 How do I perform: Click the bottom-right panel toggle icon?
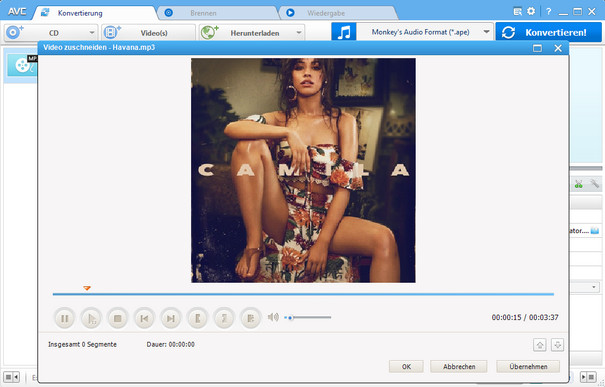pyautogui.click(x=589, y=377)
